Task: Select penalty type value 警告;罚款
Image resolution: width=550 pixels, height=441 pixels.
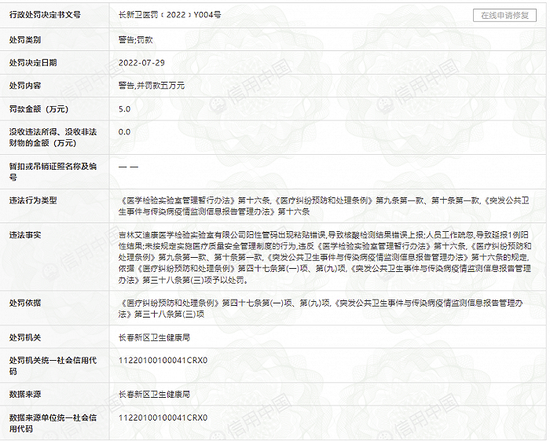Action: [x=136, y=40]
